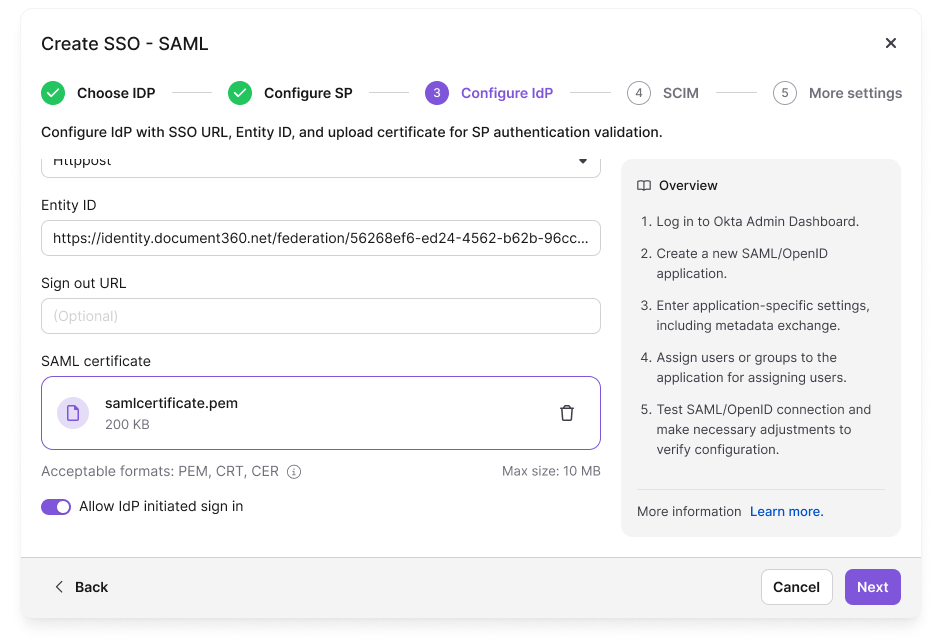Click the Cancel button
934x642 pixels.
796,587
